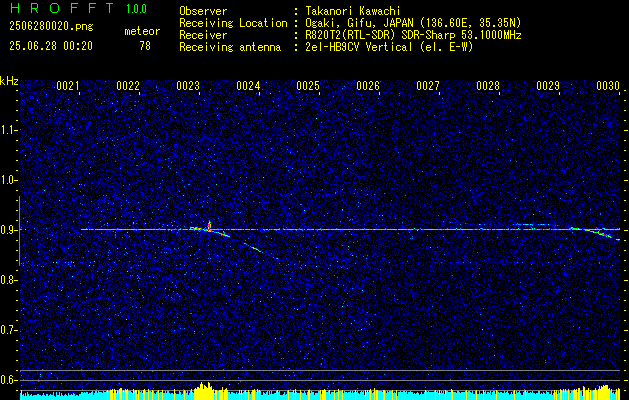629x400 pixels.
Task: Select the filename 2506280020.png
Action: pyautogui.click(x=51, y=27)
